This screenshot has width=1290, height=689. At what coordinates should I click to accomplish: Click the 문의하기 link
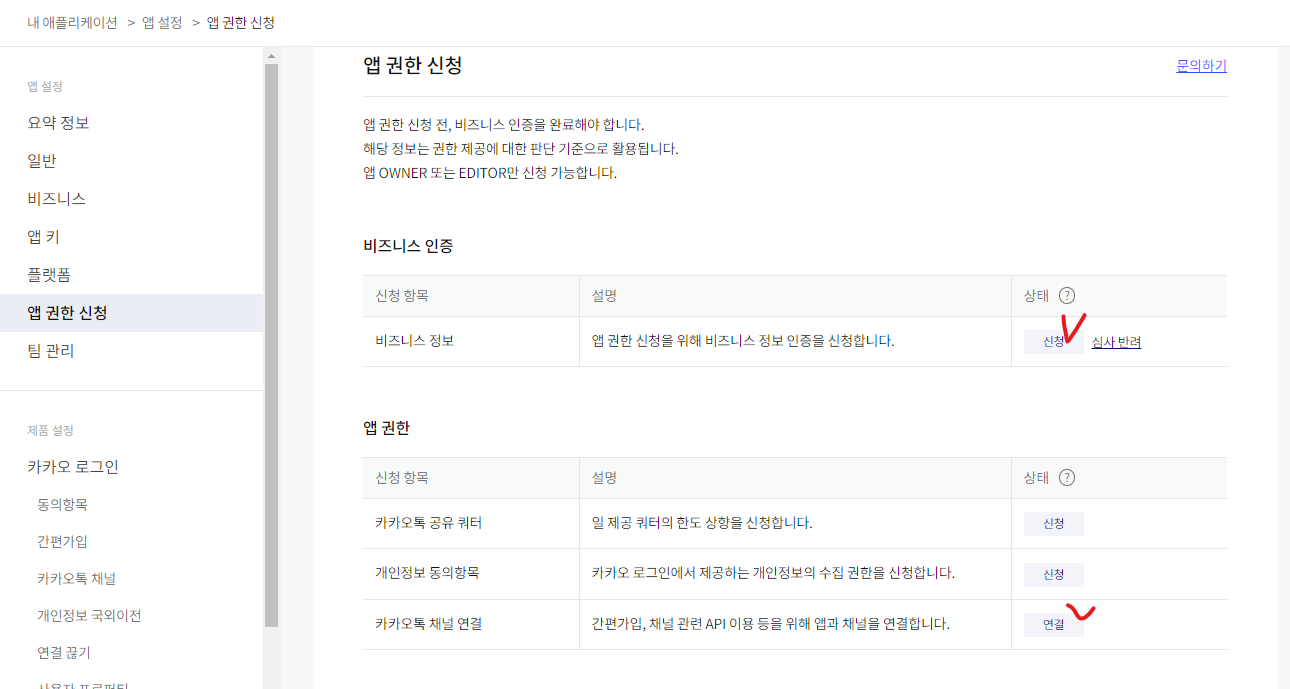click(x=1201, y=66)
